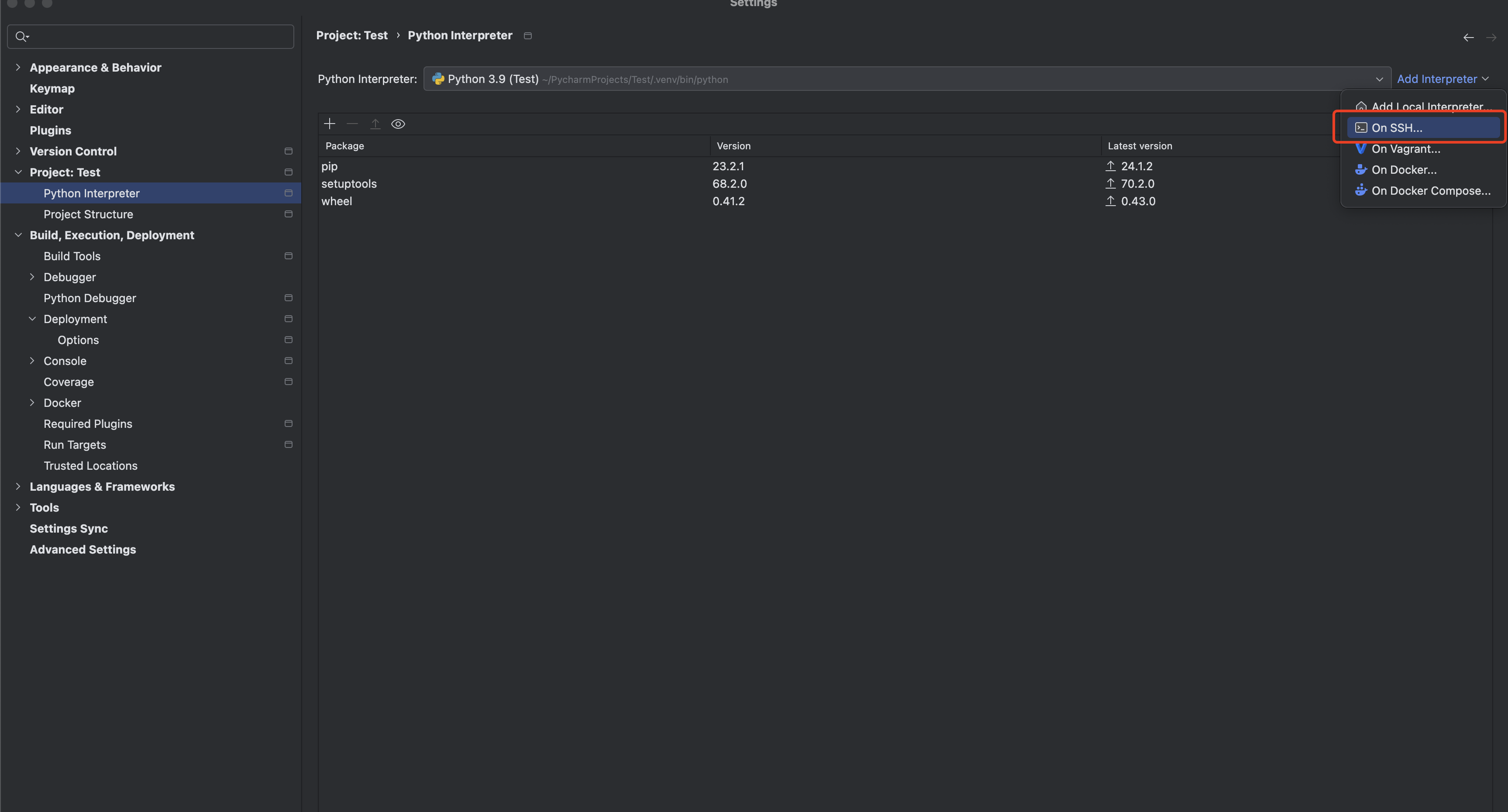Open Project Structure settings page
Viewport: 1508px width, 812px height.
point(88,214)
